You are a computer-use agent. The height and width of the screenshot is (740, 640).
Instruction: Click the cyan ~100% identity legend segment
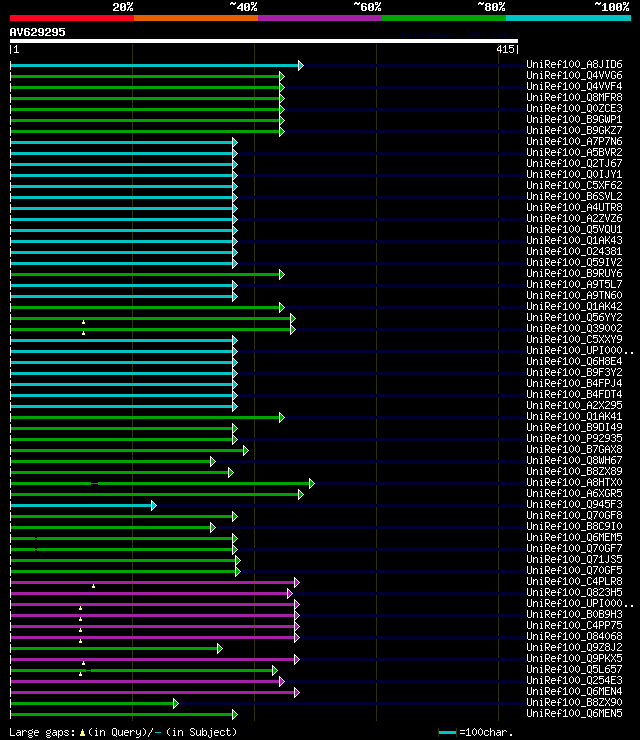coord(568,18)
